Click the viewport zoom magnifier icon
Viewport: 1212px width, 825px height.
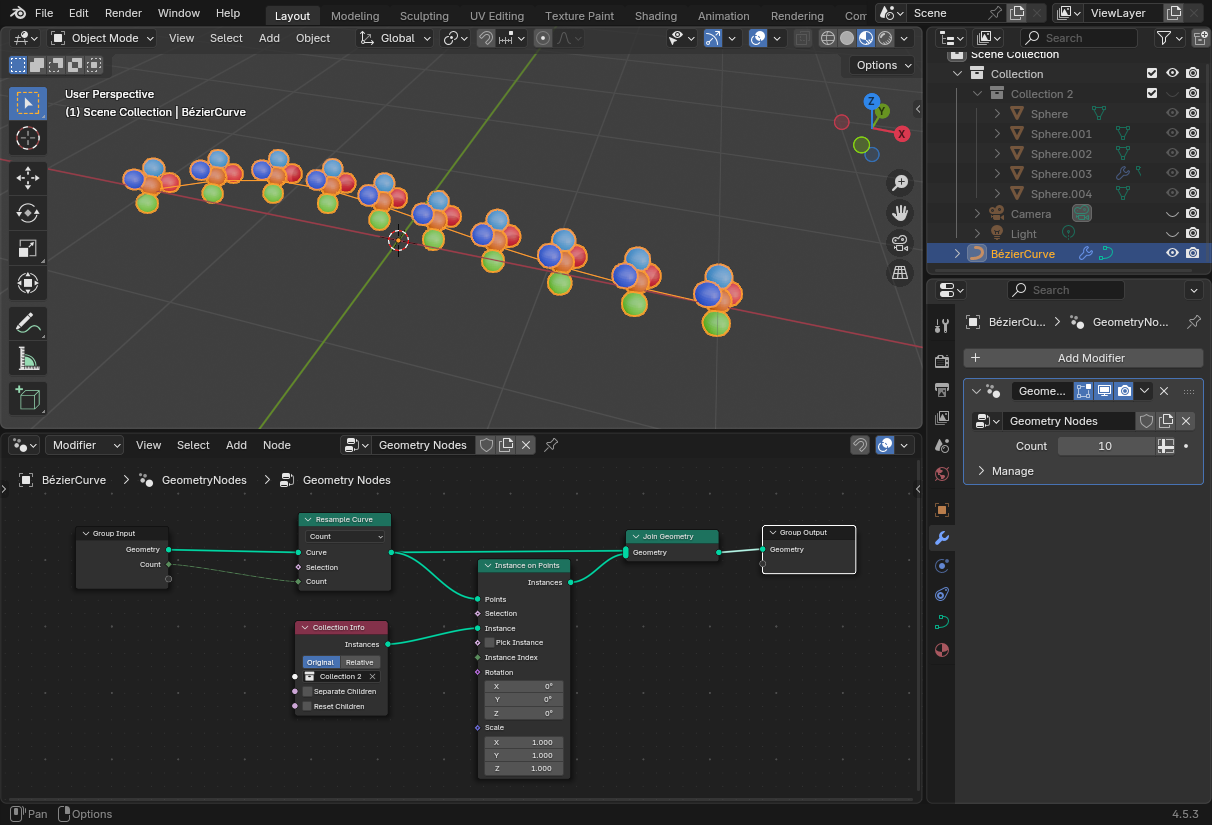900,183
